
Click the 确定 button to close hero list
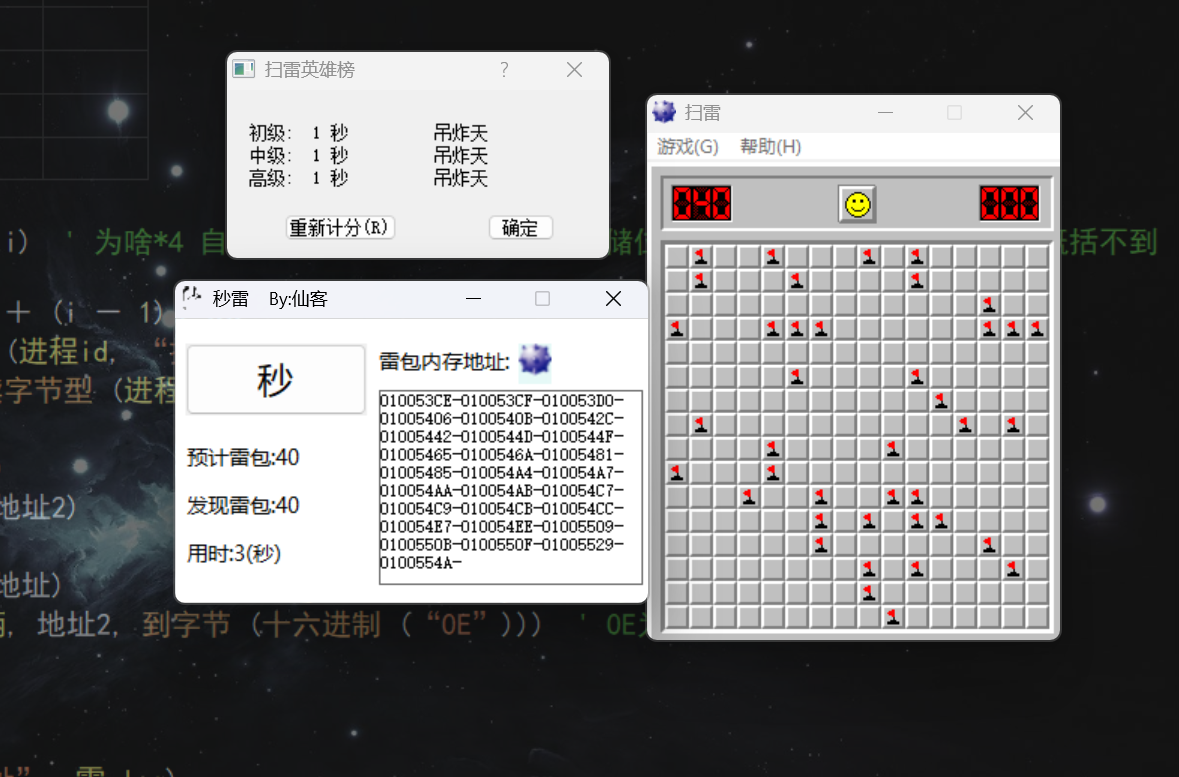pos(520,227)
